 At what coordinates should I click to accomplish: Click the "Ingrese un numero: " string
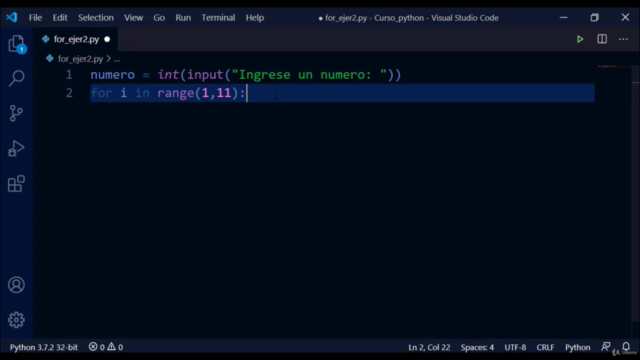(309, 75)
